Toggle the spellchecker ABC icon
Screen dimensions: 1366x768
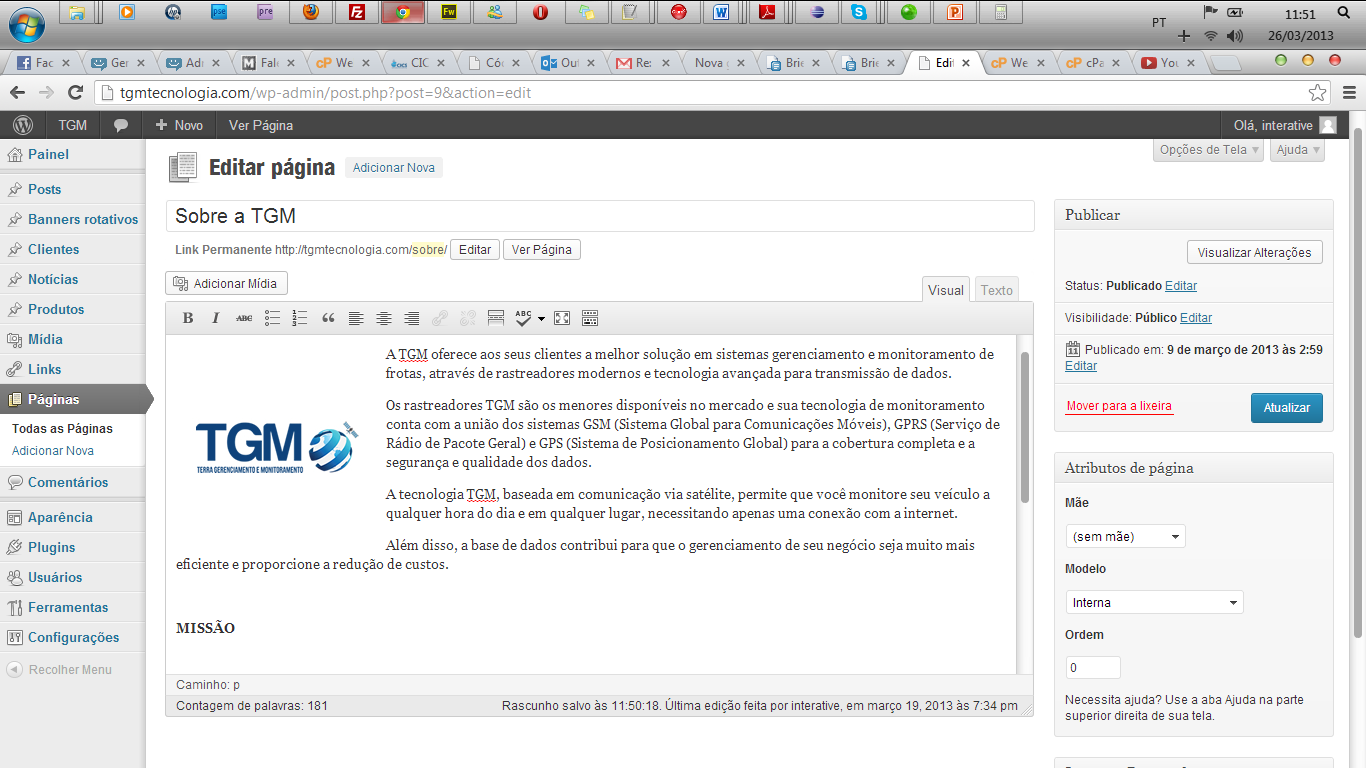pyautogui.click(x=524, y=318)
